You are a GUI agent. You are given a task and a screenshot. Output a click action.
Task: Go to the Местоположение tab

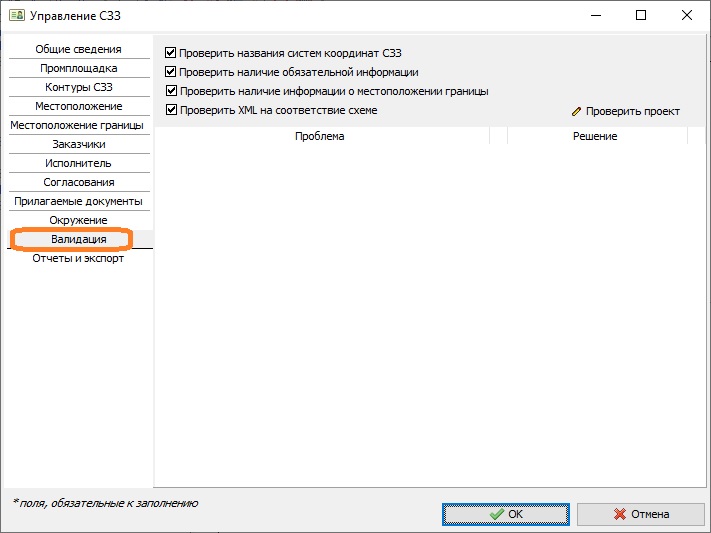[x=78, y=106]
